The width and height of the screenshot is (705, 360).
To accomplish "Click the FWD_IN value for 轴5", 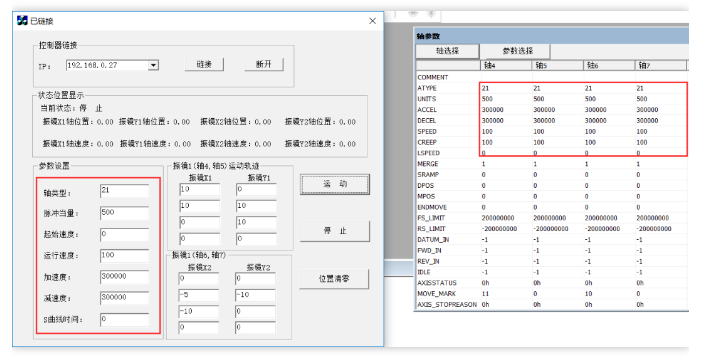I will tap(536, 250).
